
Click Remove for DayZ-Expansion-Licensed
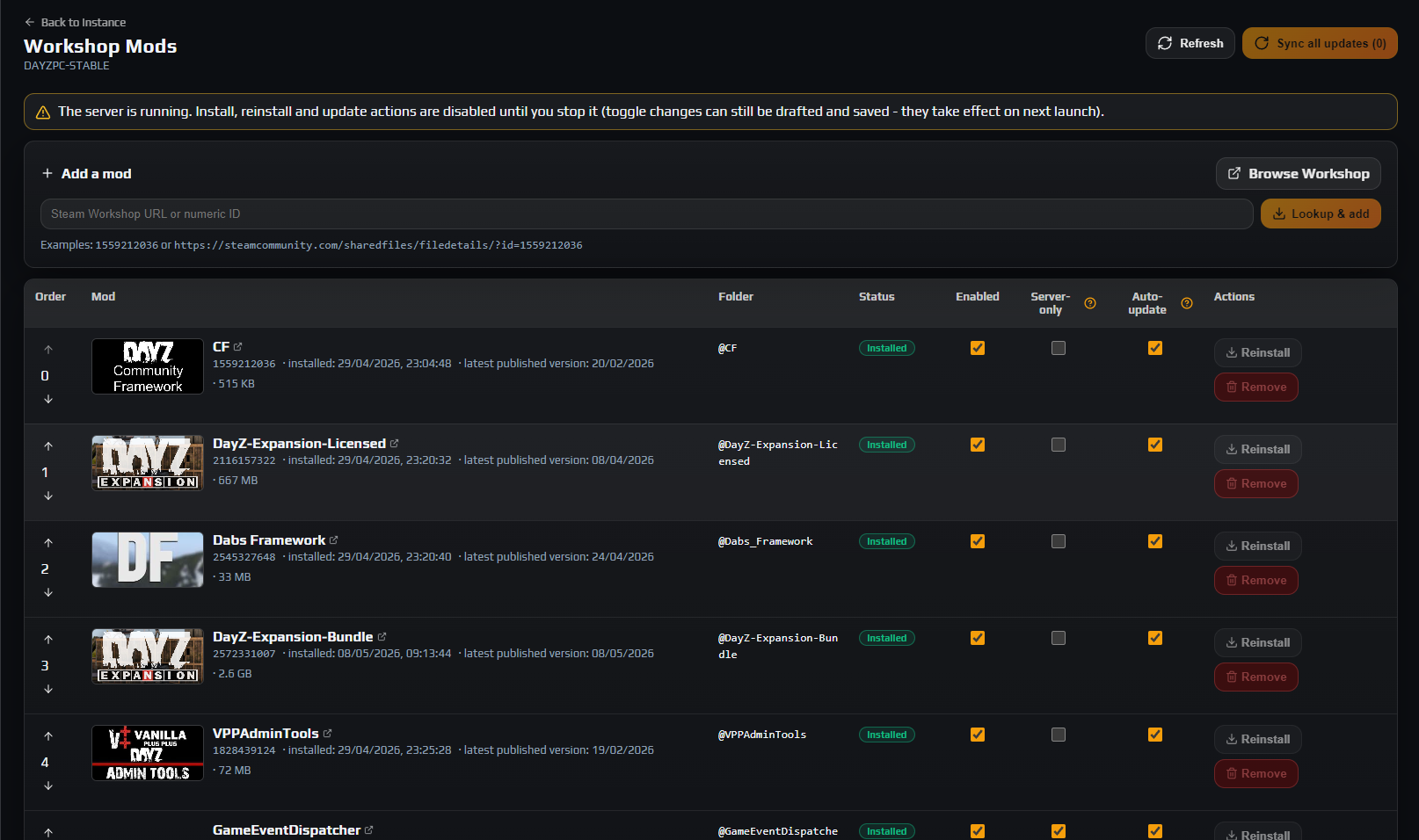[1256, 483]
